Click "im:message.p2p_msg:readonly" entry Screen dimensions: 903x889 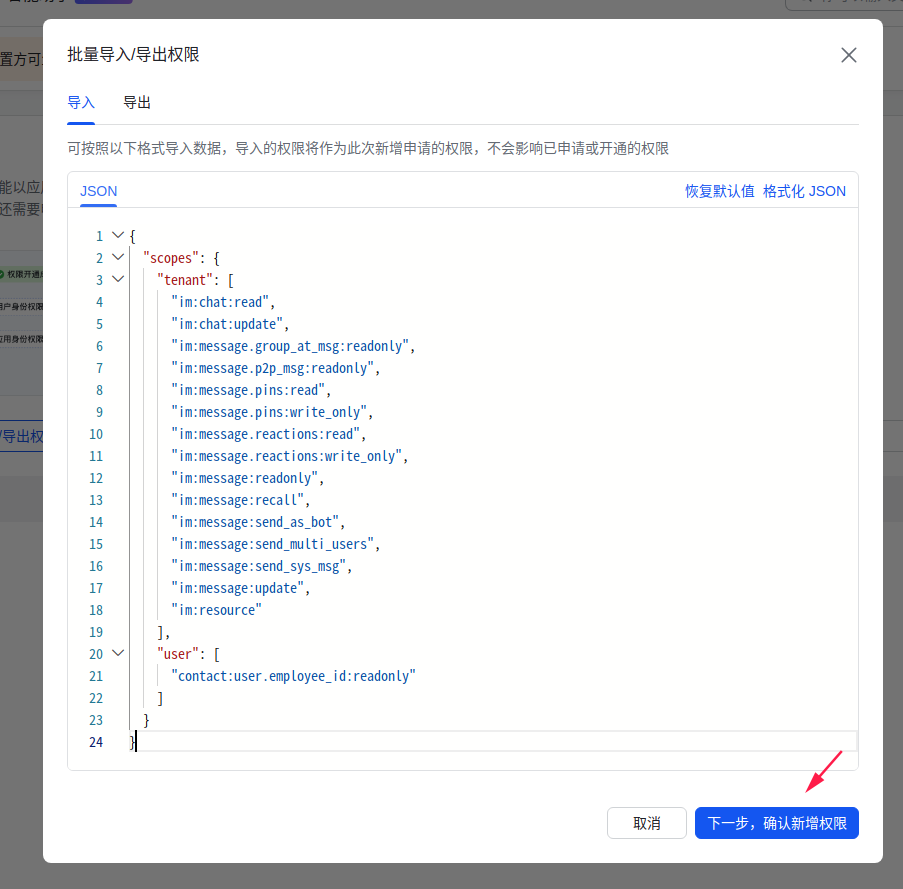pyautogui.click(x=272, y=368)
